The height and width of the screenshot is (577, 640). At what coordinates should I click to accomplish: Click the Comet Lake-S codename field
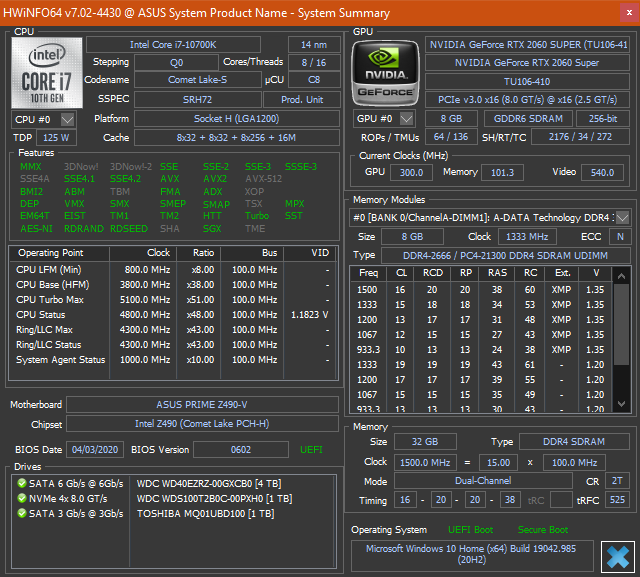click(198, 80)
